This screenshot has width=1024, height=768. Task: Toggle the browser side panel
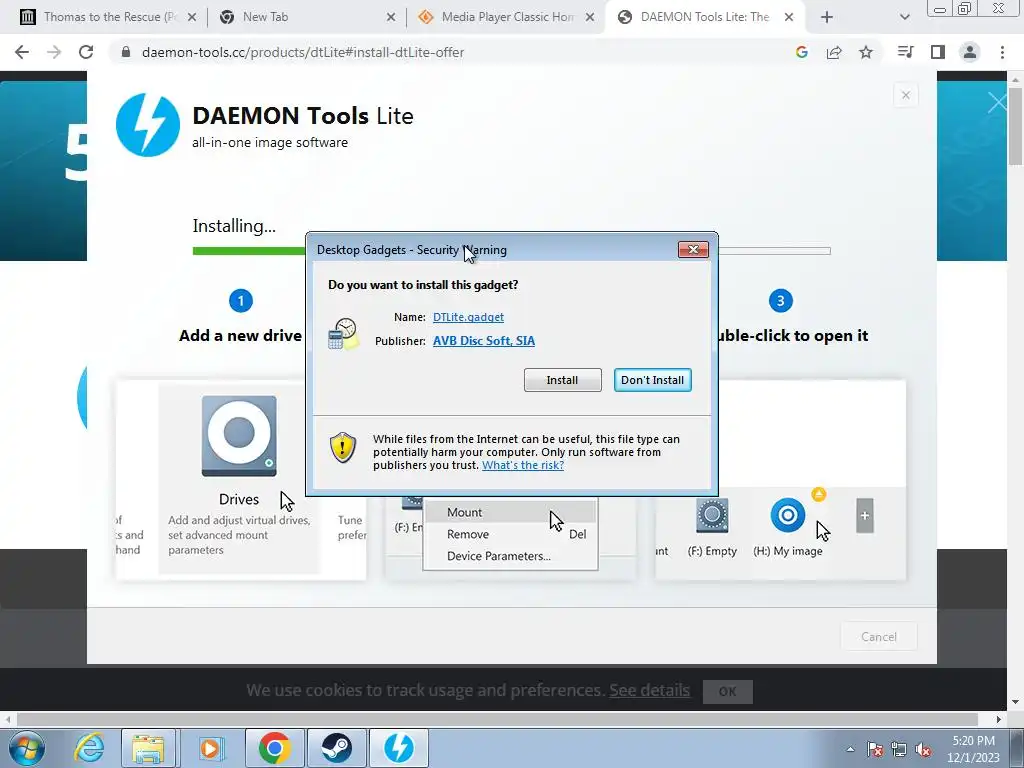(x=938, y=52)
